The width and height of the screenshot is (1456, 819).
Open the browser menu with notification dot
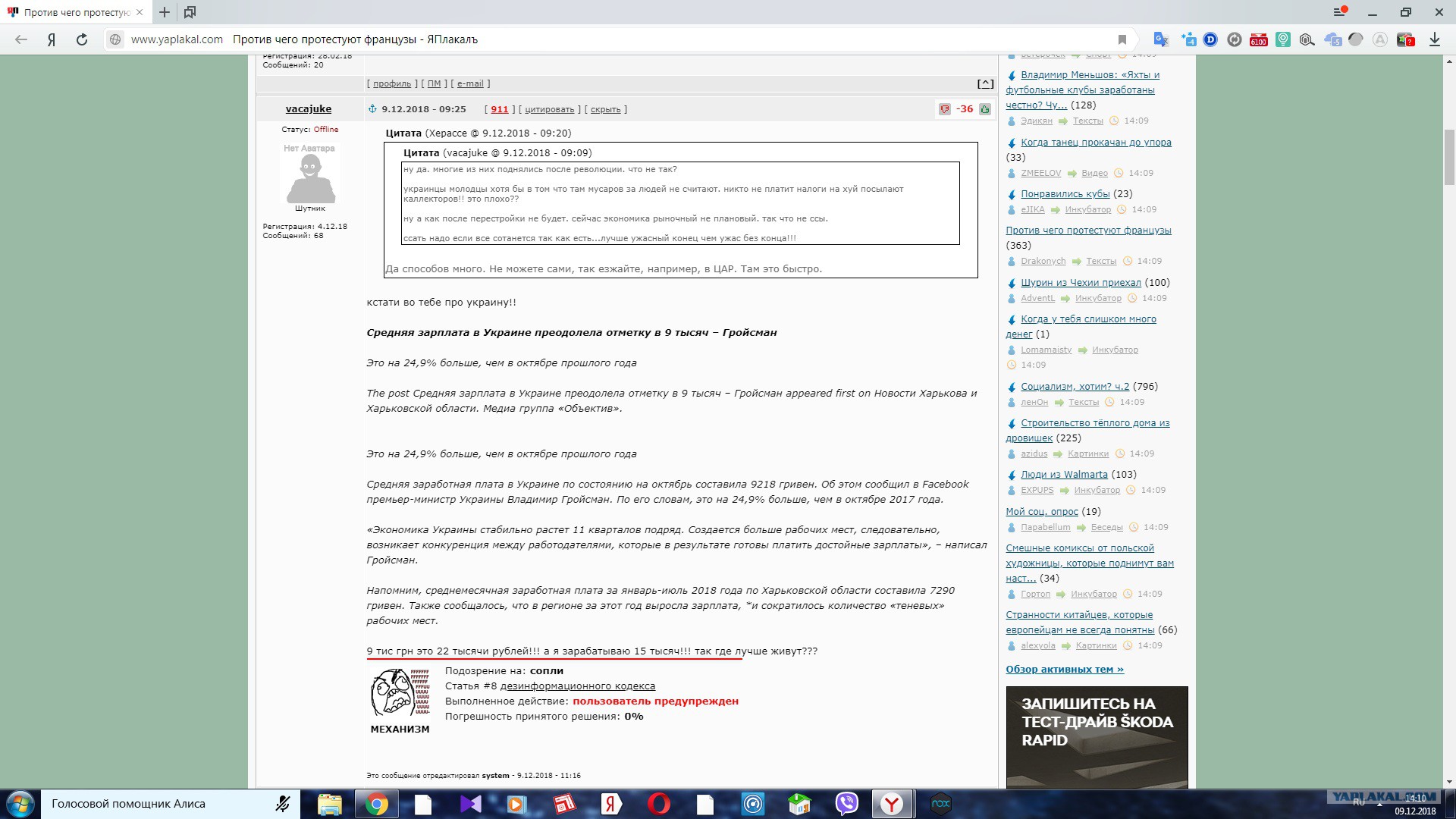click(1341, 12)
